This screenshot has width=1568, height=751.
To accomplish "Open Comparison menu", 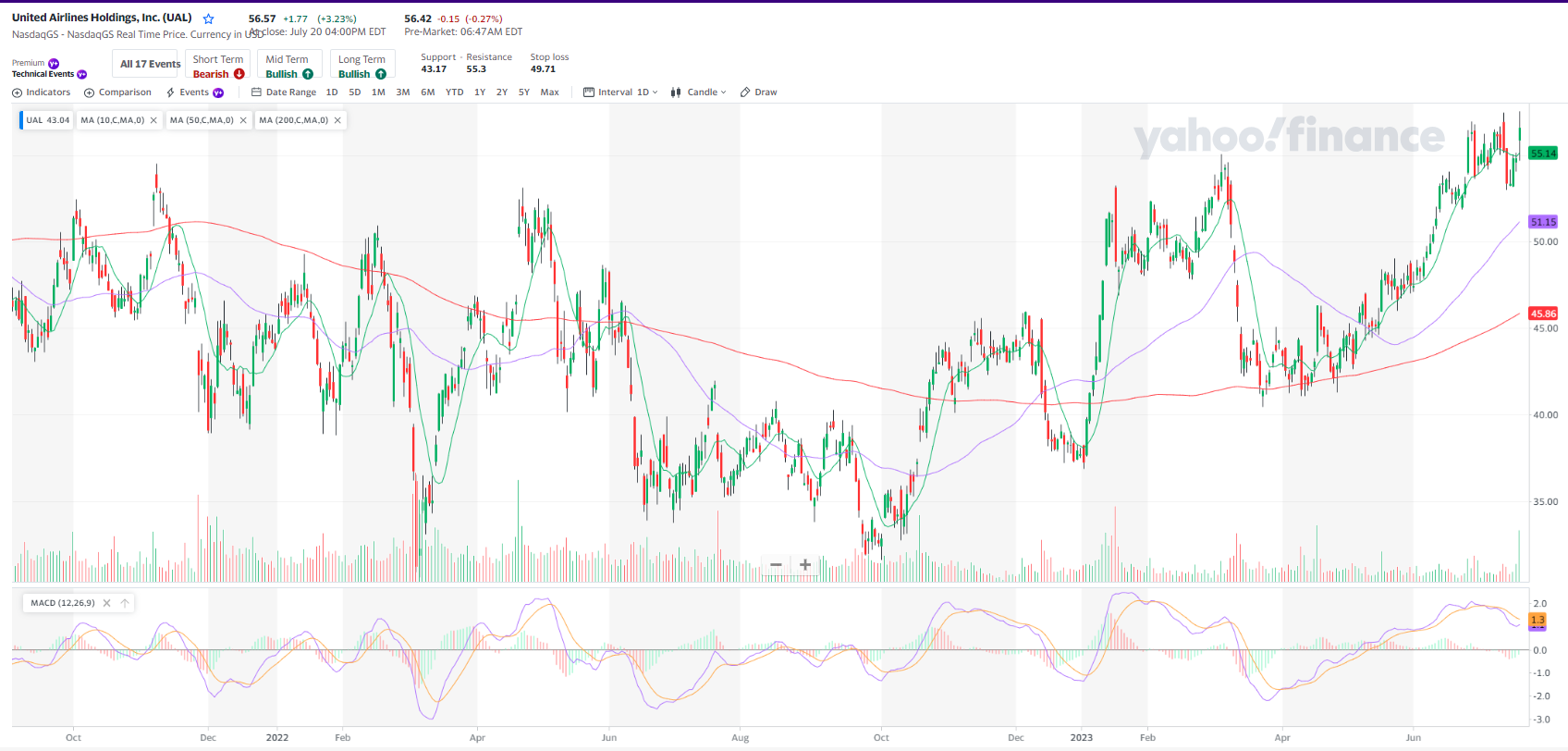I will 117,92.
